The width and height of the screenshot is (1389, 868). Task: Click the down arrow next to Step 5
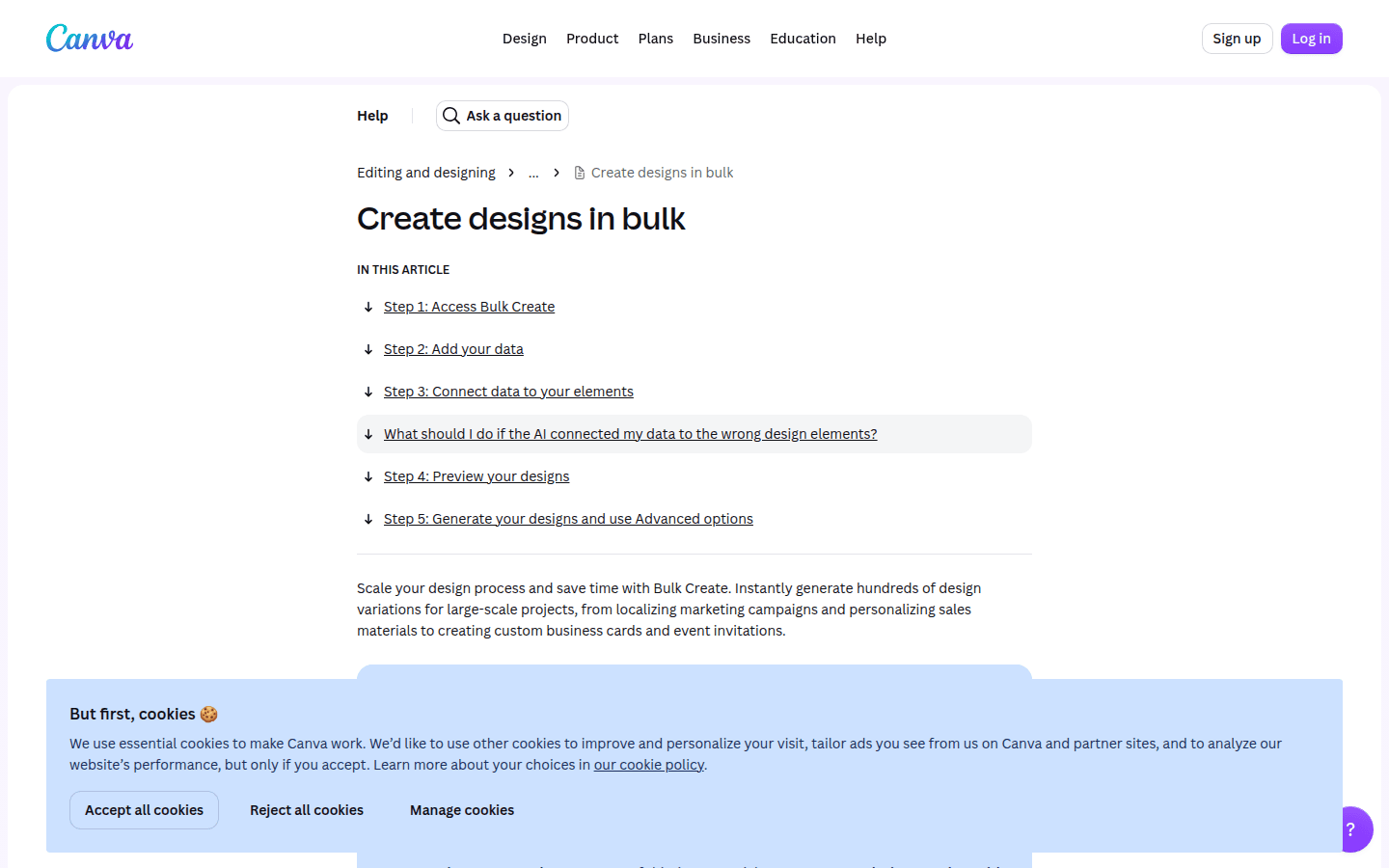pos(368,519)
